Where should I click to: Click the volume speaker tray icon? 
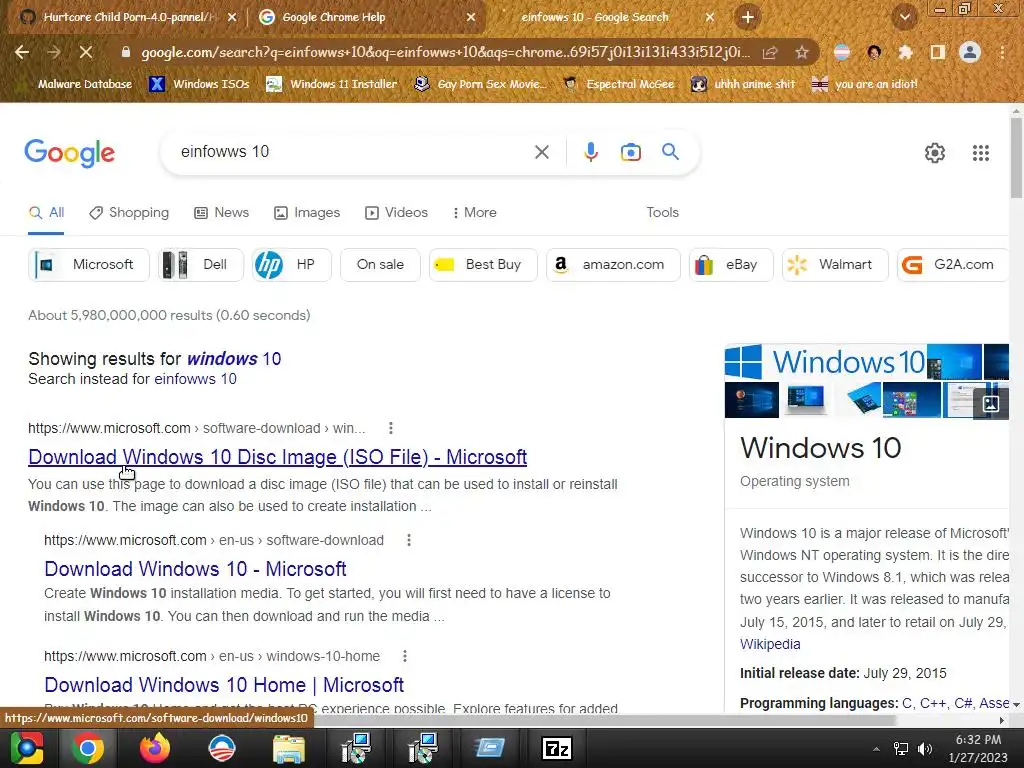click(x=925, y=748)
